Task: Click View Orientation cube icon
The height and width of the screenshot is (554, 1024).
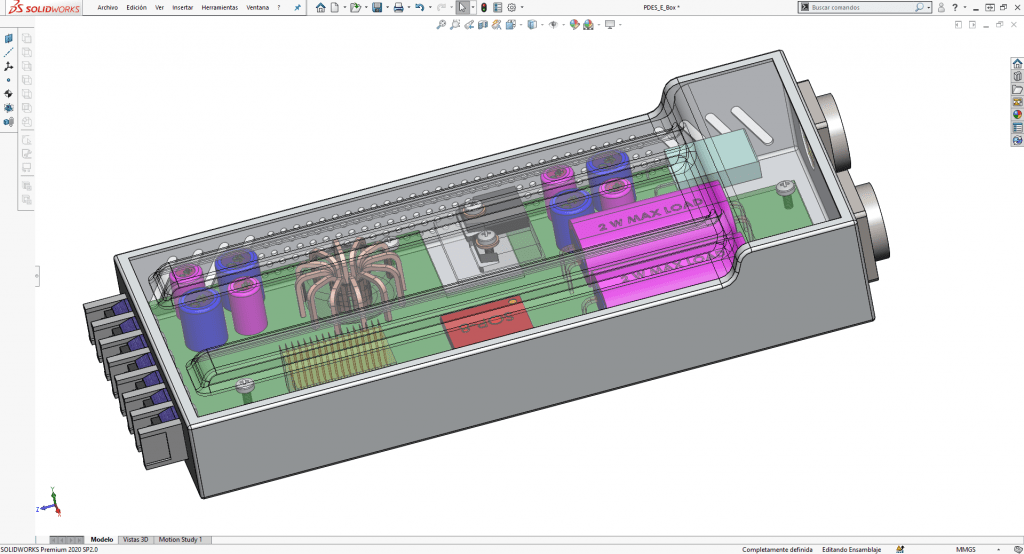Action: (x=511, y=25)
